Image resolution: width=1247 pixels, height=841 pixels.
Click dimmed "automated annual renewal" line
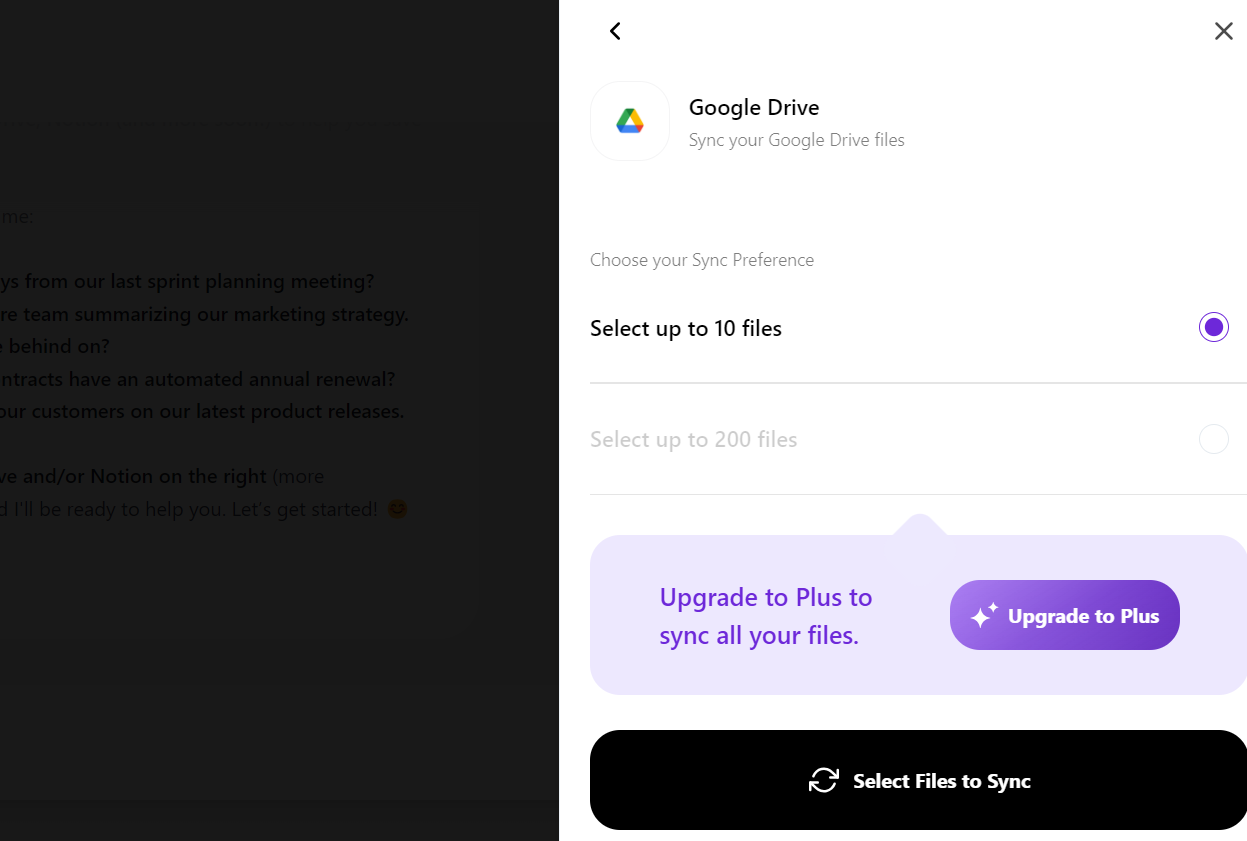click(198, 379)
